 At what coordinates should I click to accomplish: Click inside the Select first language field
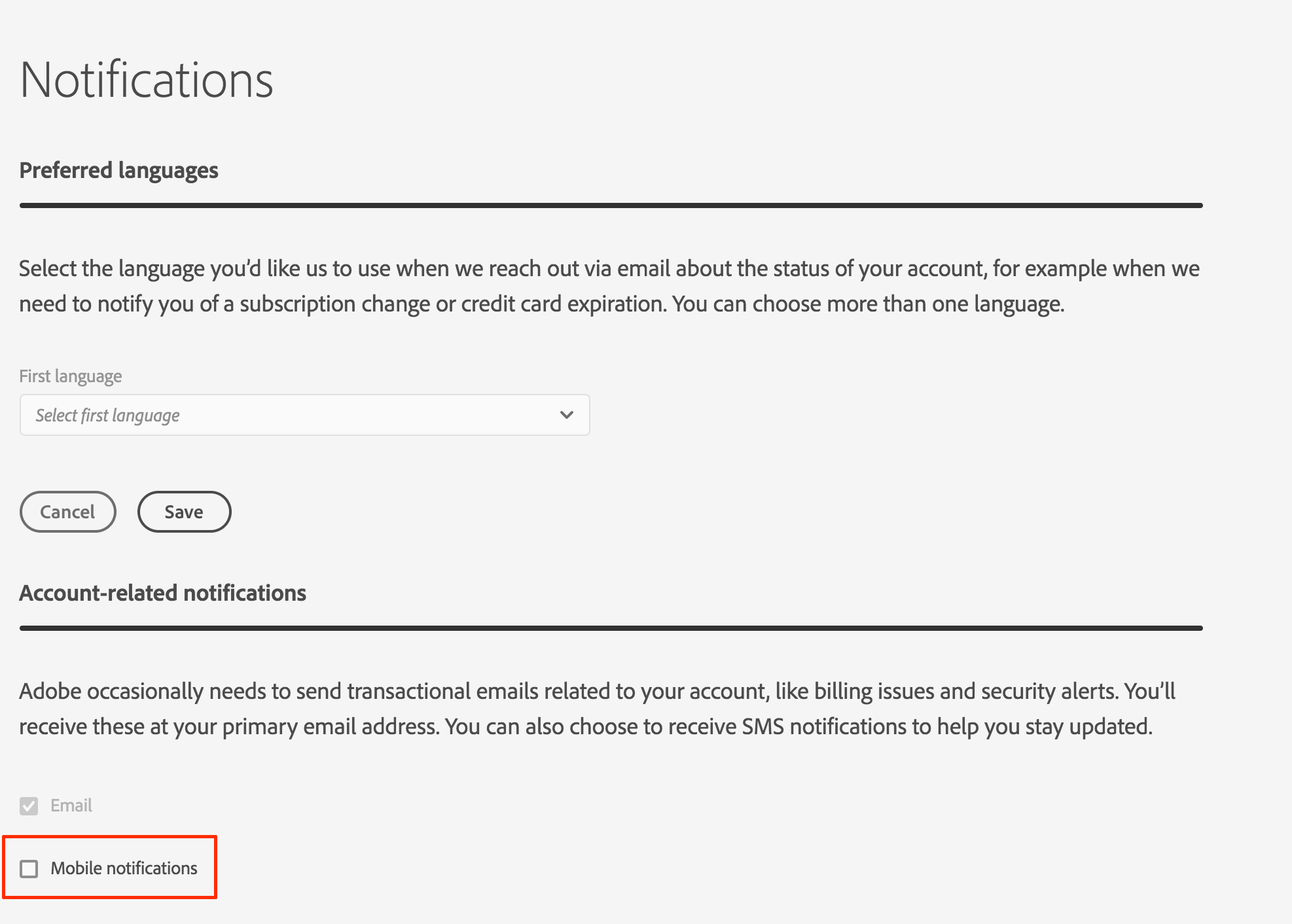click(262, 415)
